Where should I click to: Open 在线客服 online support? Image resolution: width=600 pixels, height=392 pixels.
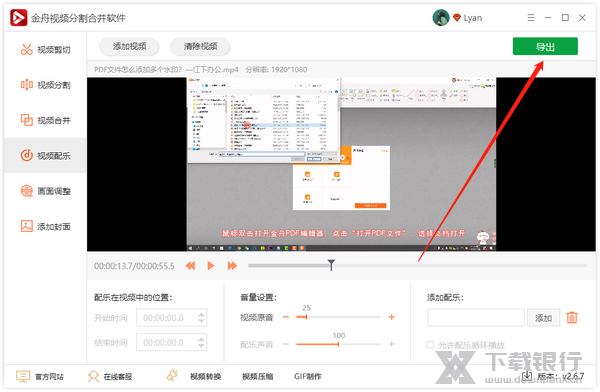click(x=110, y=377)
